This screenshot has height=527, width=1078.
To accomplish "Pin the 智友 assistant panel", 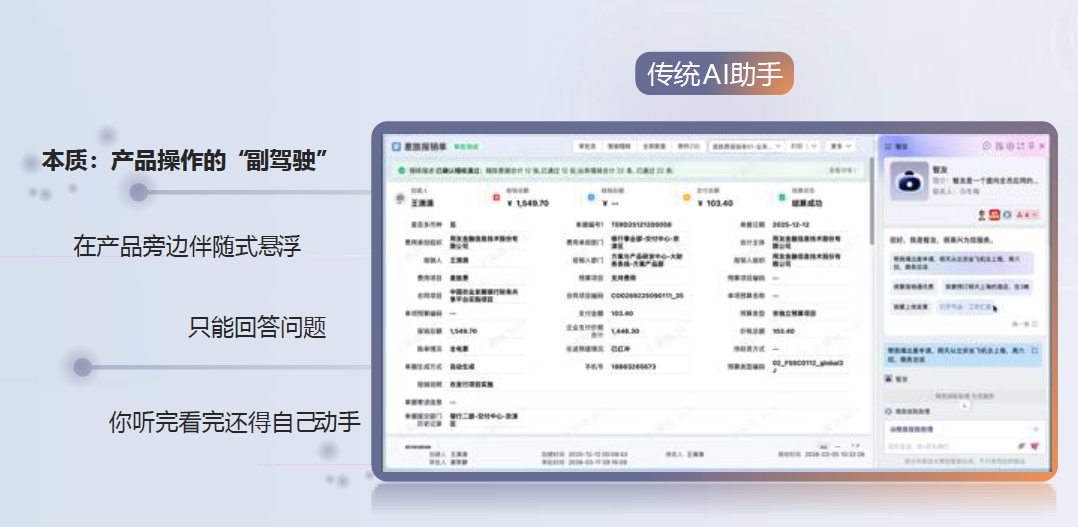I will pyautogui.click(x=1031, y=146).
